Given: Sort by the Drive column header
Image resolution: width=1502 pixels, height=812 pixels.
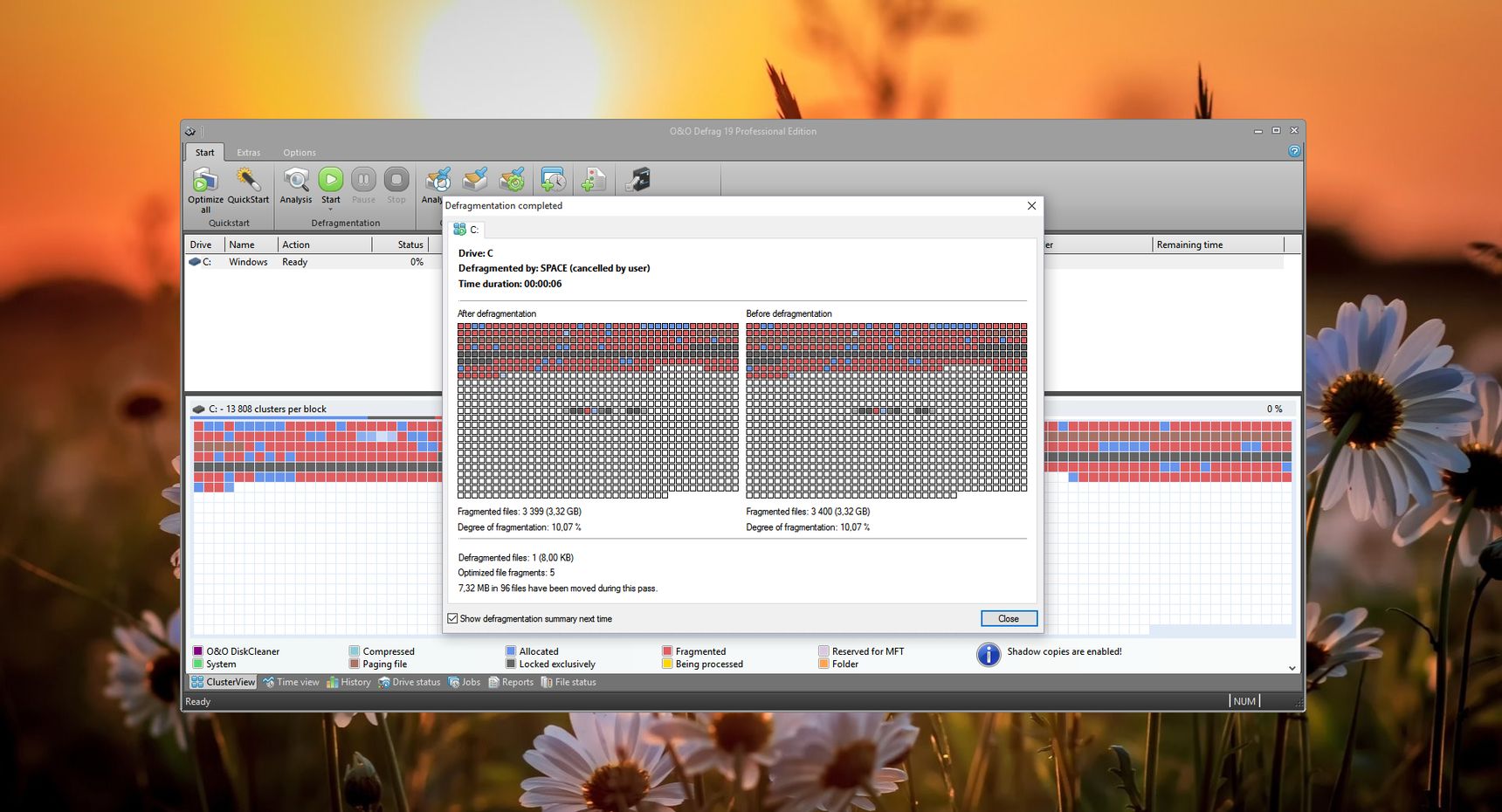Looking at the screenshot, I should 205,244.
